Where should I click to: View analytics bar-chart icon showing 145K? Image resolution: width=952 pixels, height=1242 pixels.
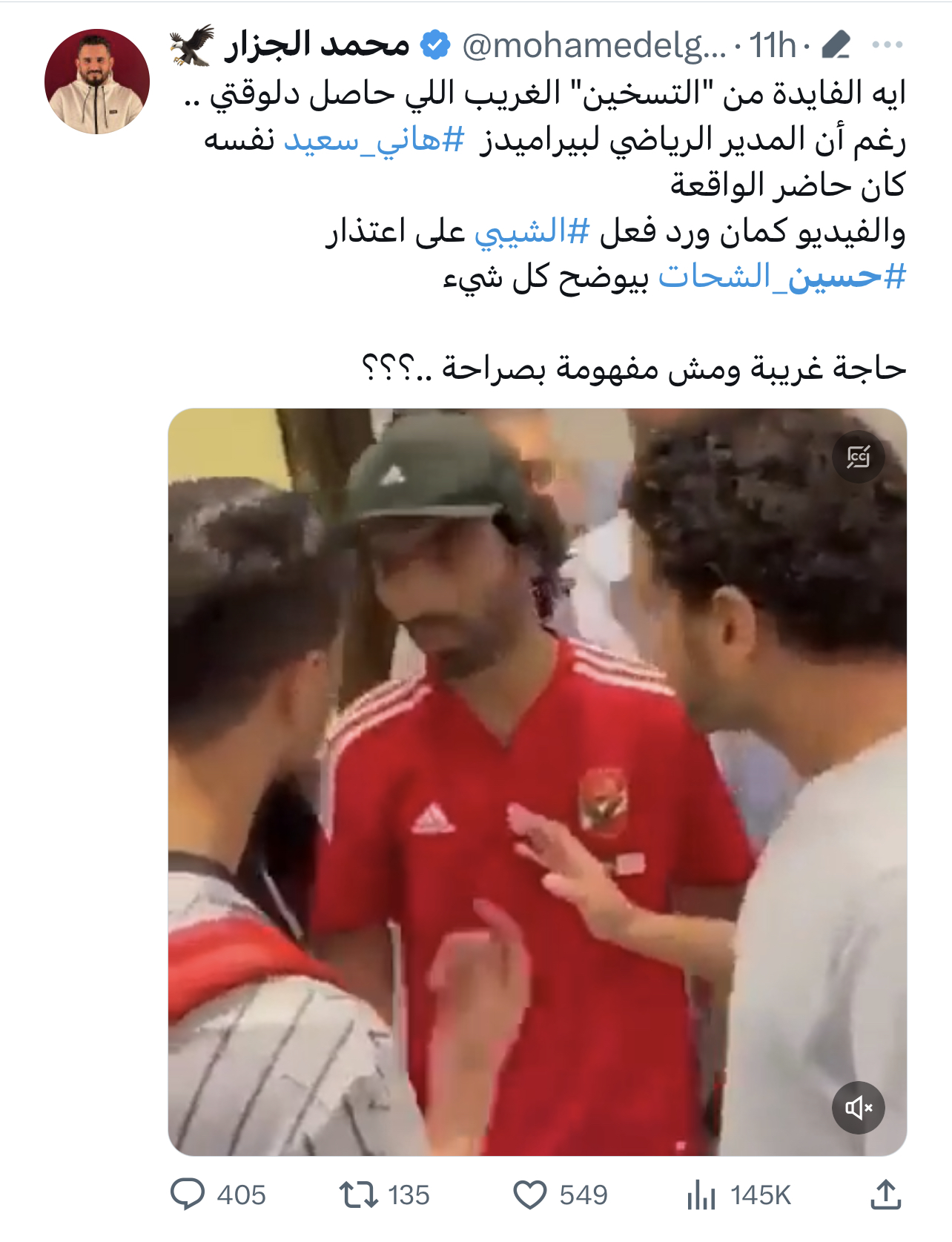tap(701, 1195)
